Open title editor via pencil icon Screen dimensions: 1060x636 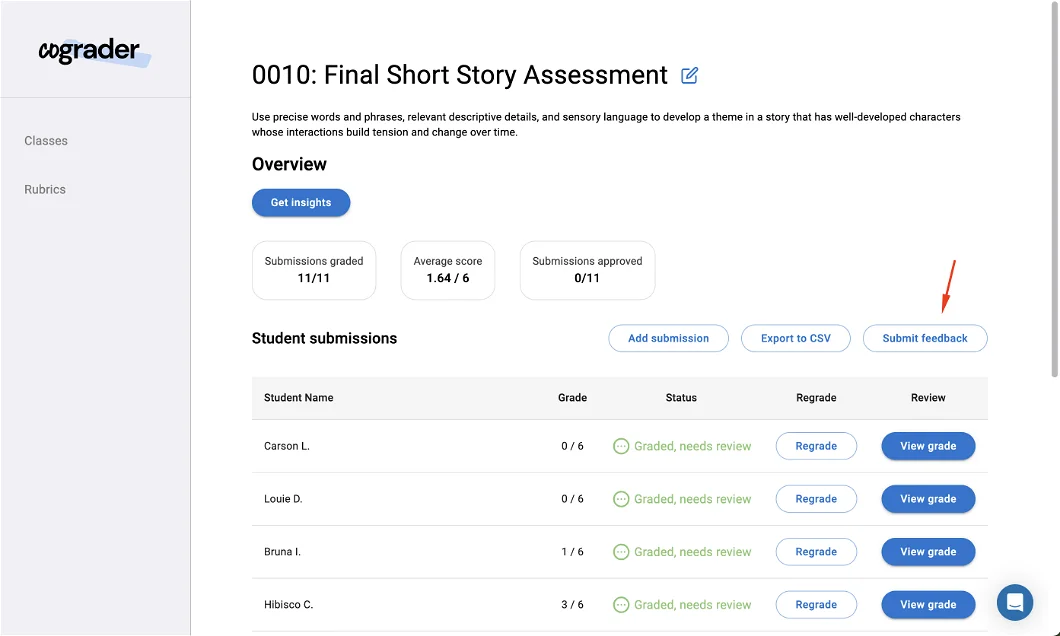tap(690, 74)
